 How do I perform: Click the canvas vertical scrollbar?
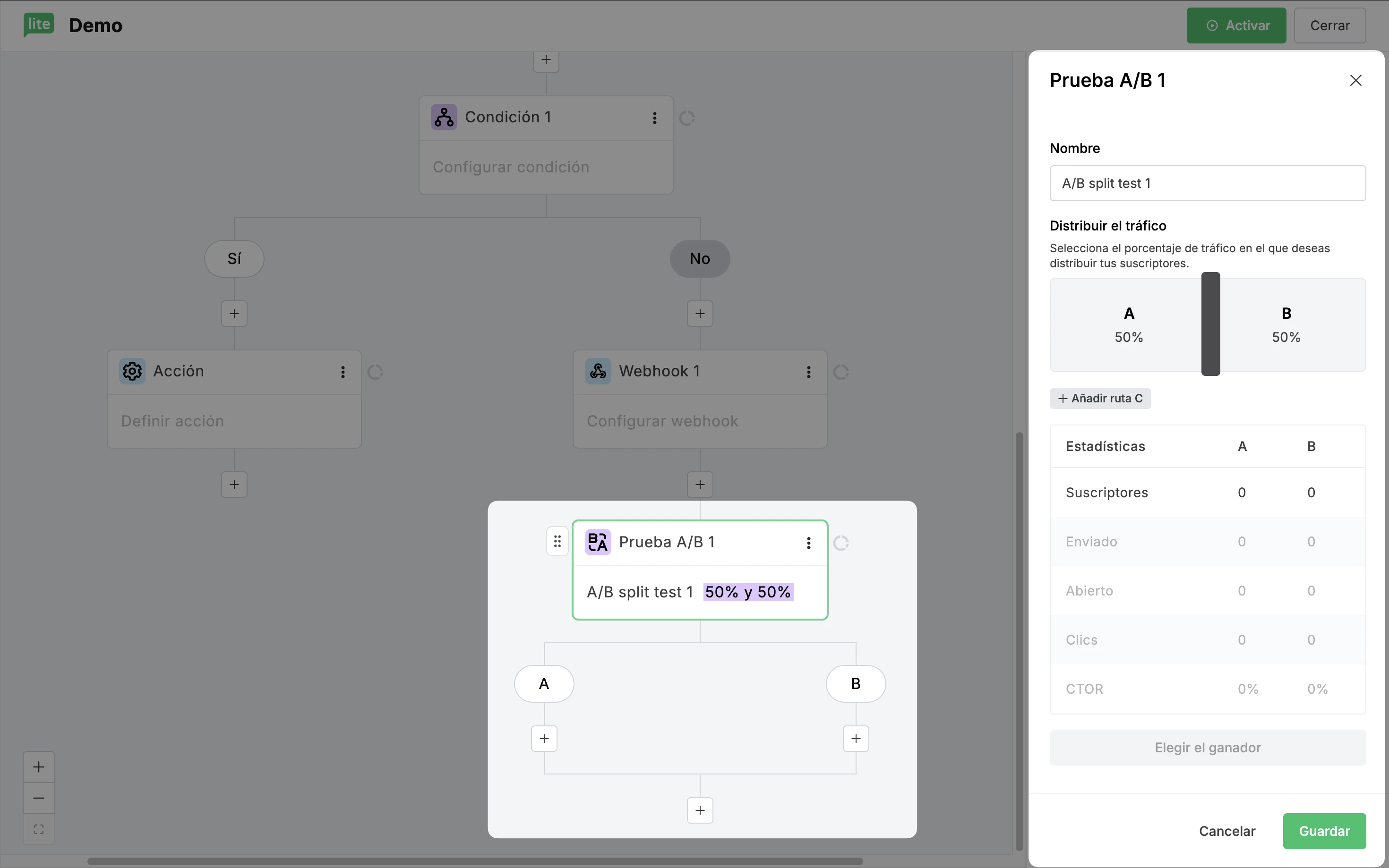click(x=1019, y=641)
